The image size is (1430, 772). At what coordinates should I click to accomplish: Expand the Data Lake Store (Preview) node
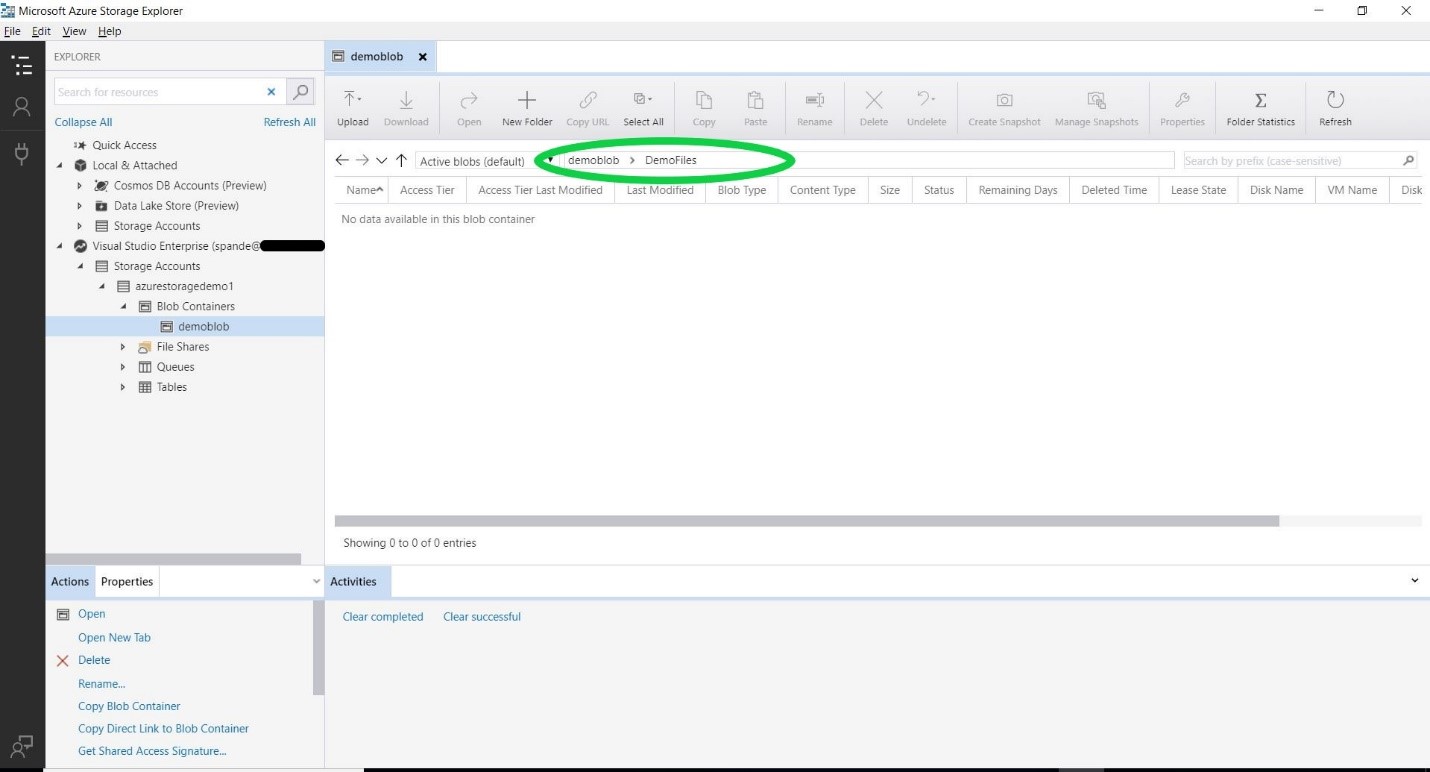coord(80,205)
